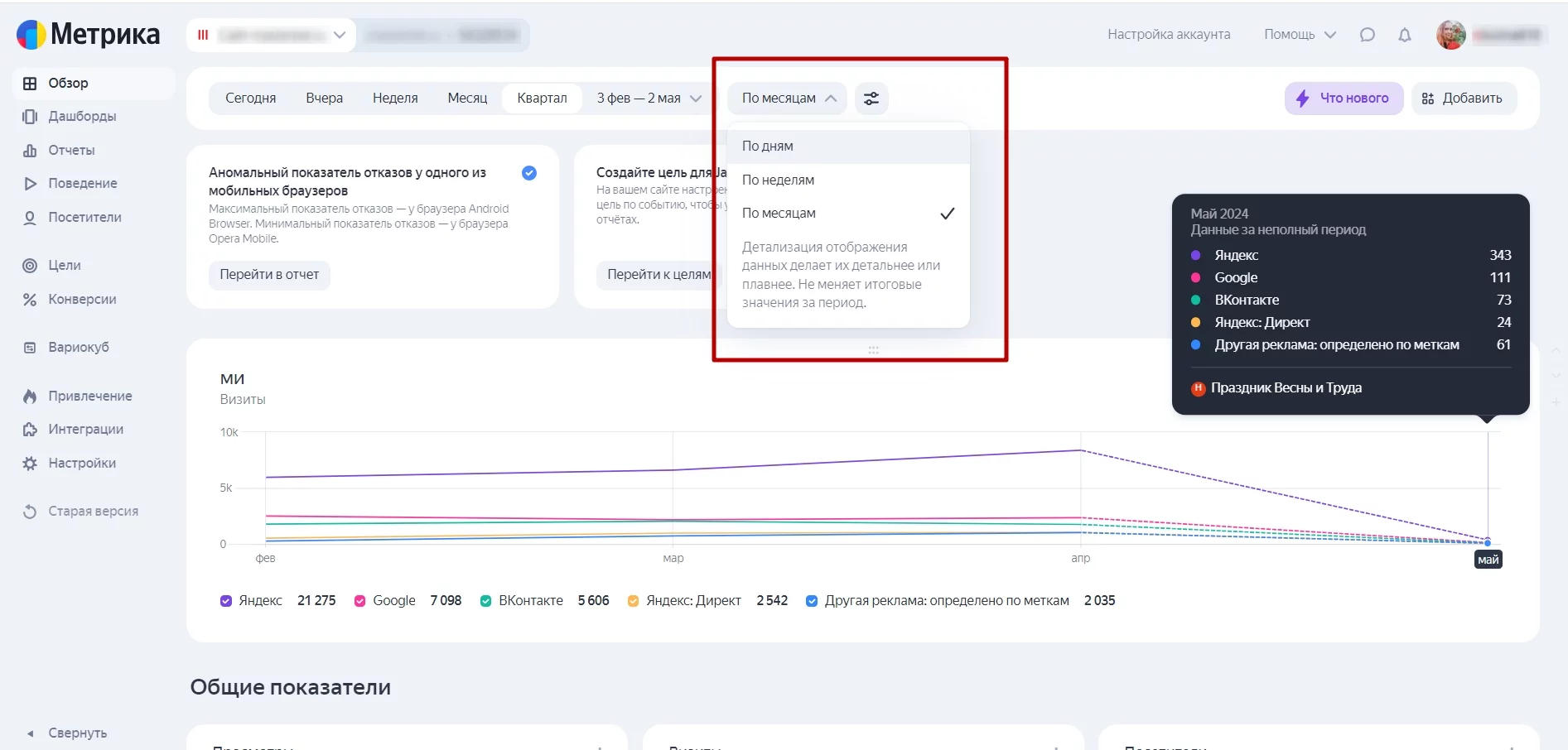Select the Неделя period

pyautogui.click(x=395, y=98)
